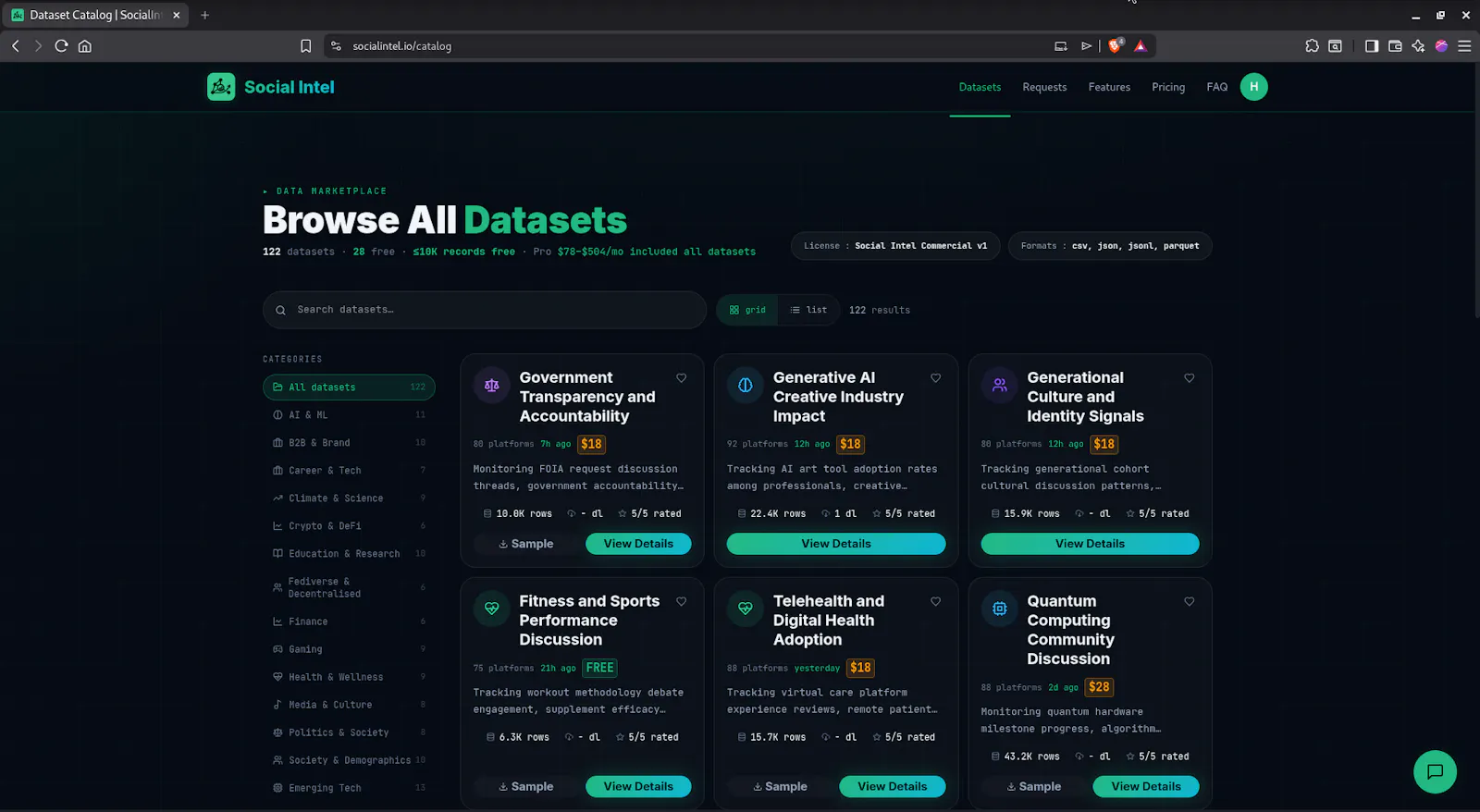Screen dimensions: 1480x812
Task: Reload the page in the browser
Action: click(61, 45)
